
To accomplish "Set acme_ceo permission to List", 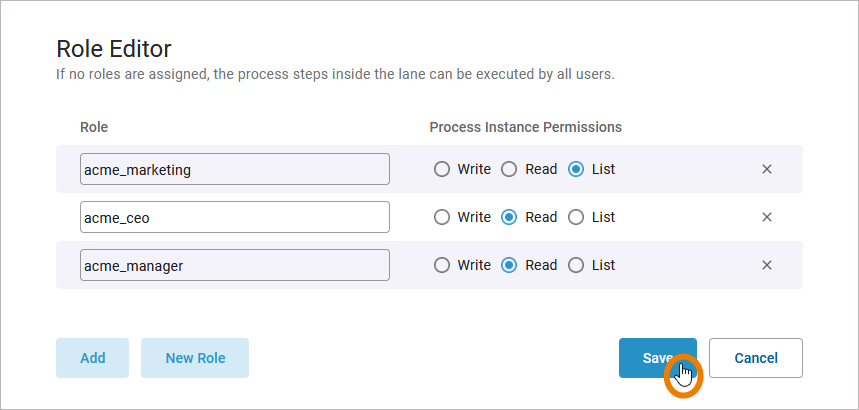I will (x=576, y=217).
